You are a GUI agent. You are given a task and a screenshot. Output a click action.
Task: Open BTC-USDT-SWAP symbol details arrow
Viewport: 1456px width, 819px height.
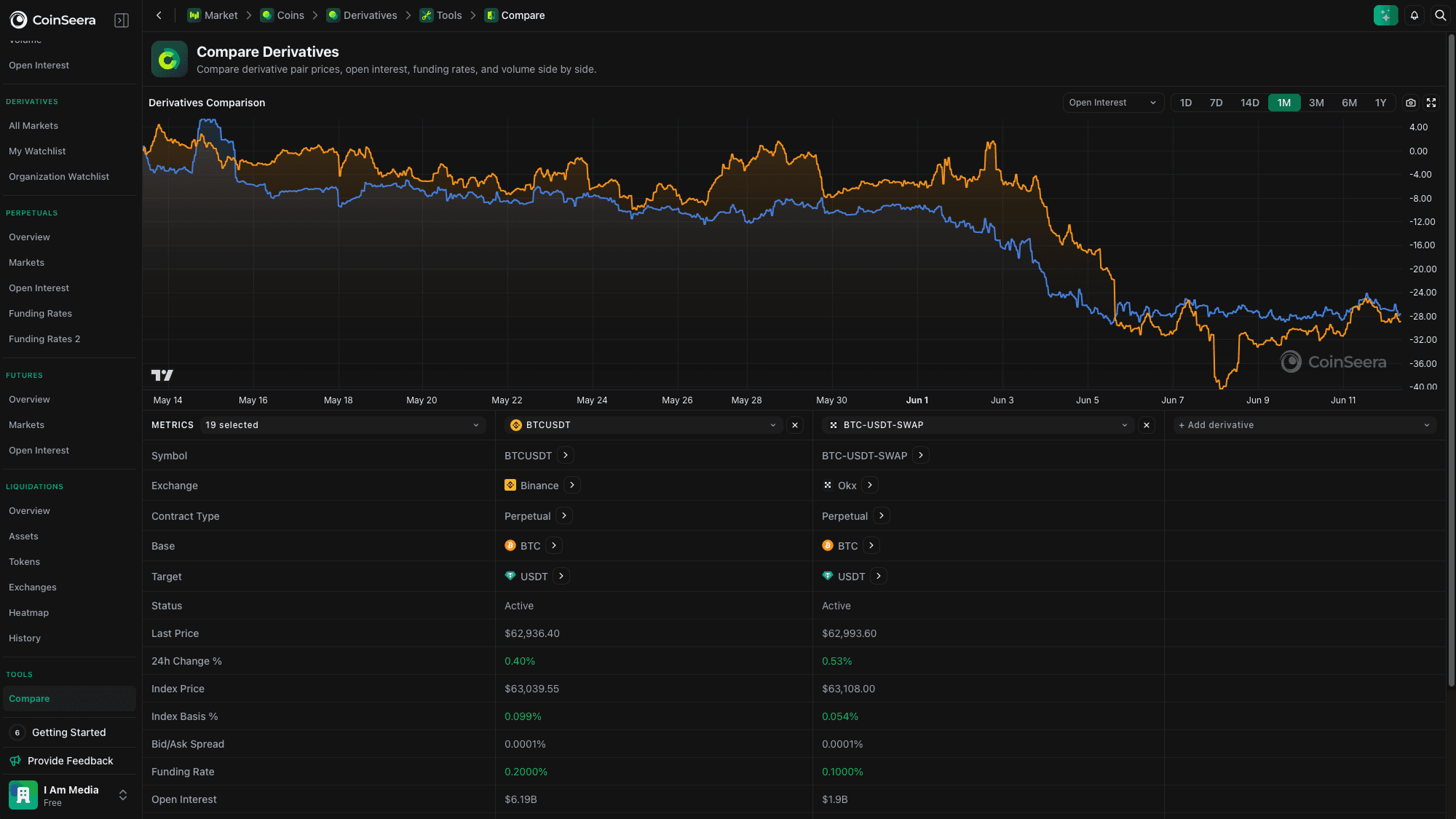921,455
